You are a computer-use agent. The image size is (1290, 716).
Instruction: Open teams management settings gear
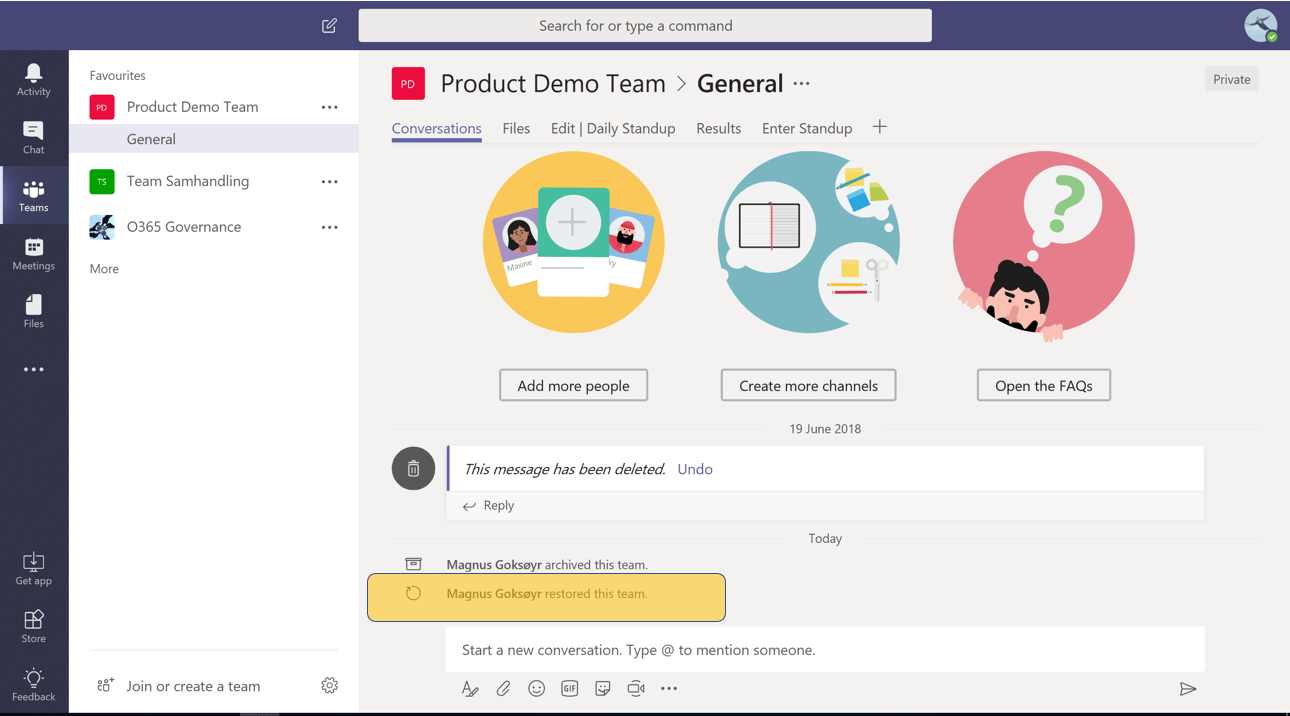pyautogui.click(x=330, y=685)
